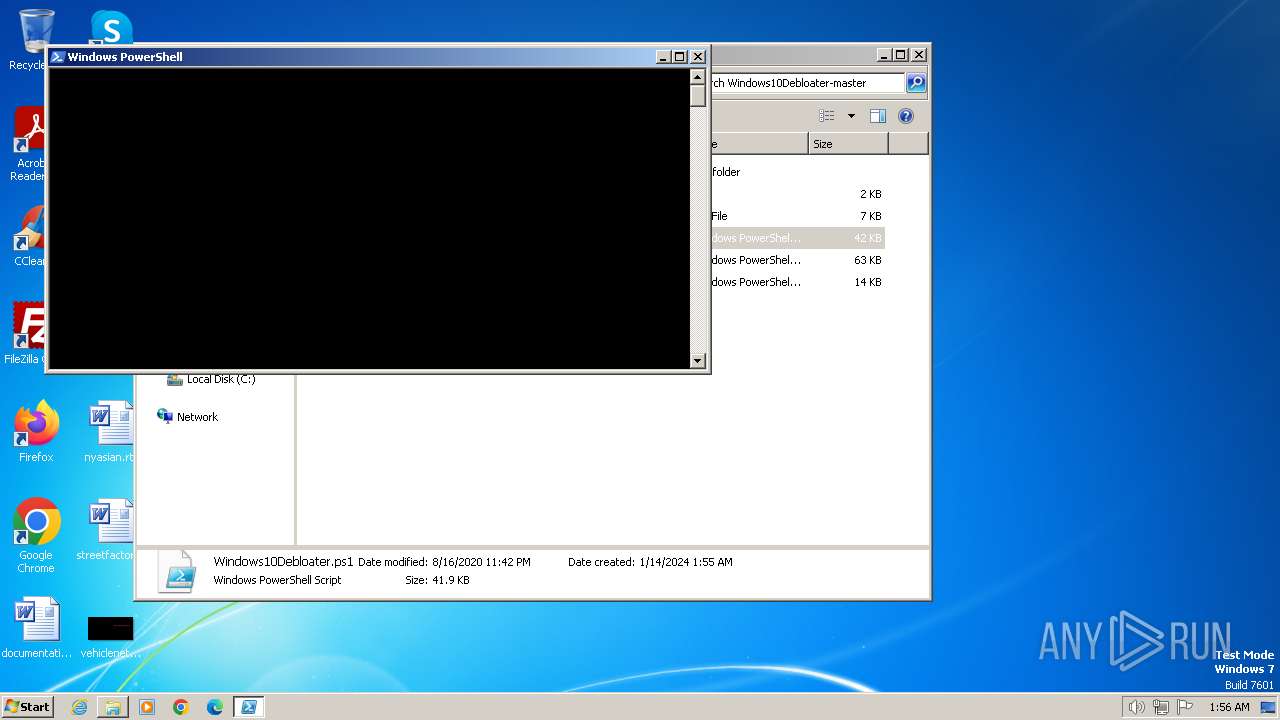Open the documentati... Word file on the desktop
Viewport: 1280px width, 720px height.
point(37,628)
